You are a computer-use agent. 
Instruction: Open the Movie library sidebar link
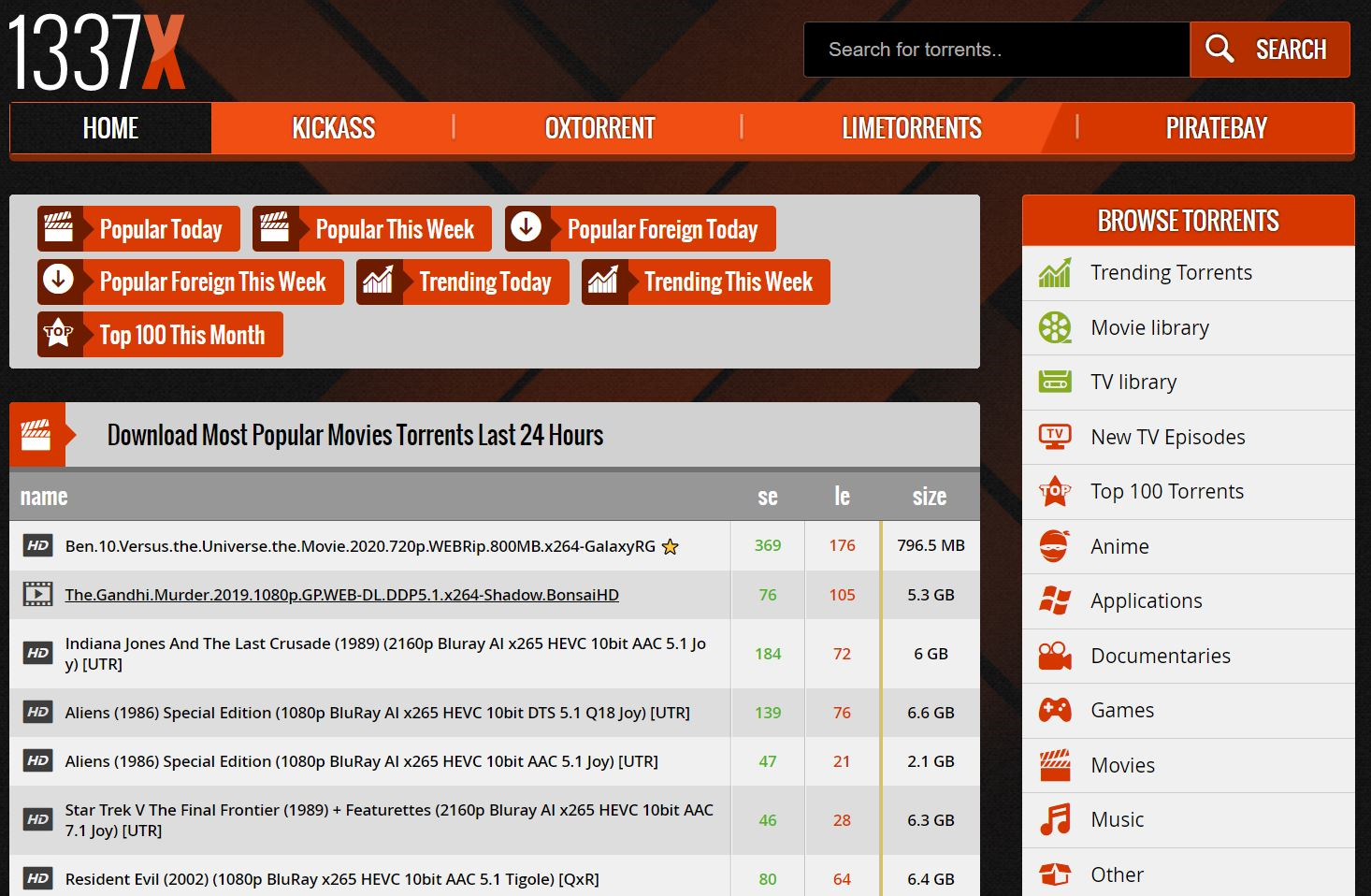tap(1149, 327)
